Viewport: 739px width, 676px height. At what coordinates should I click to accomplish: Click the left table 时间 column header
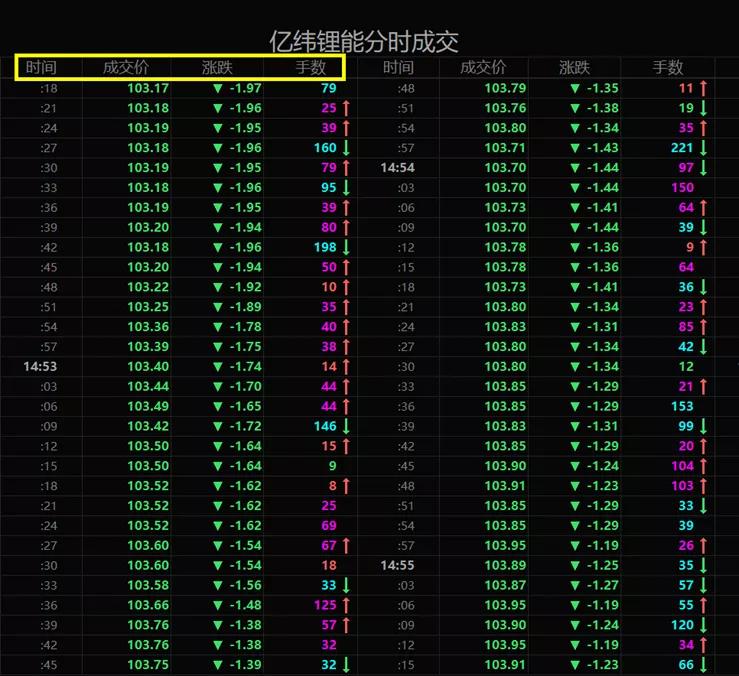[x=41, y=67]
